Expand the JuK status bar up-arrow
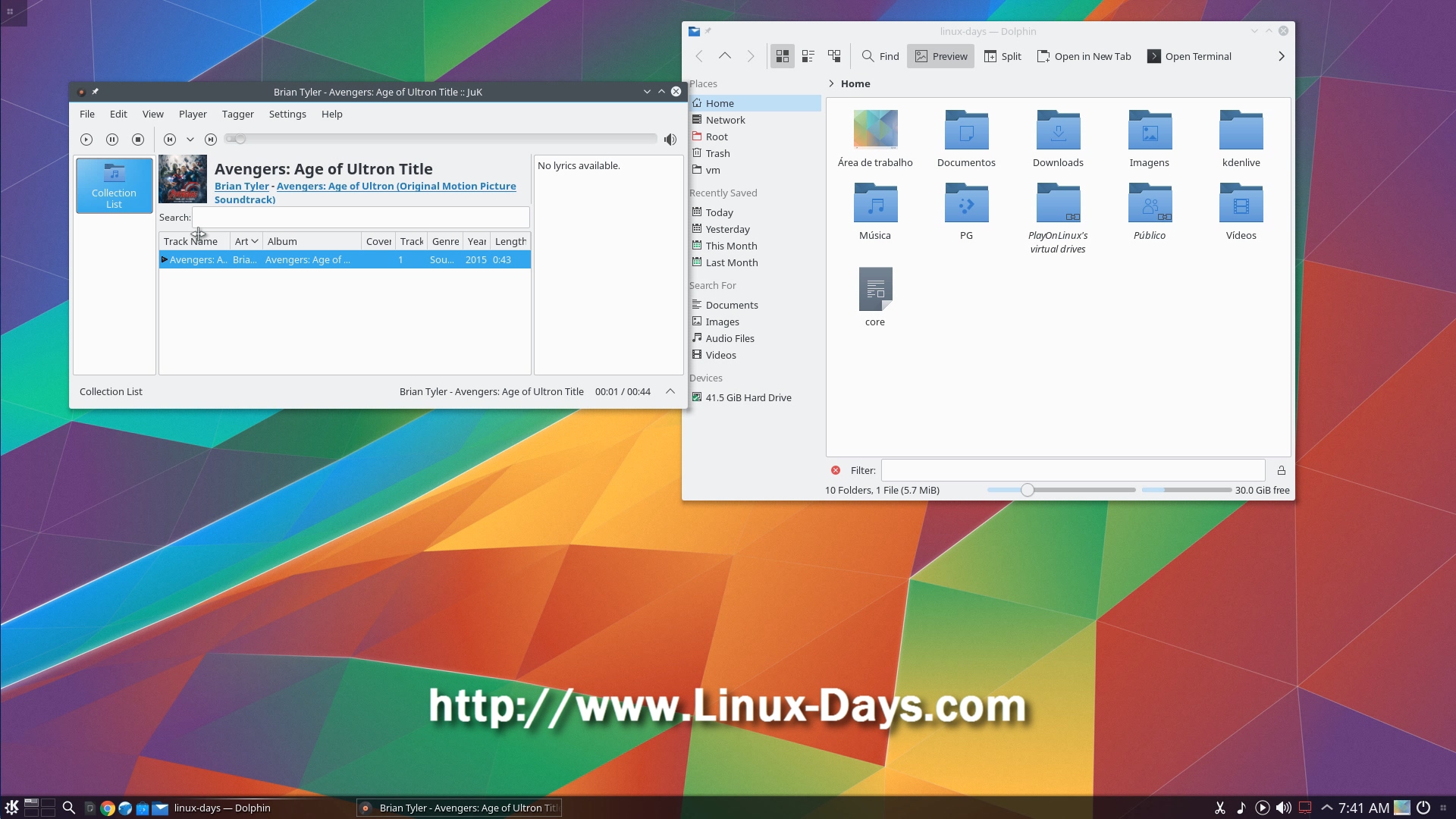The image size is (1456, 819). click(x=670, y=392)
